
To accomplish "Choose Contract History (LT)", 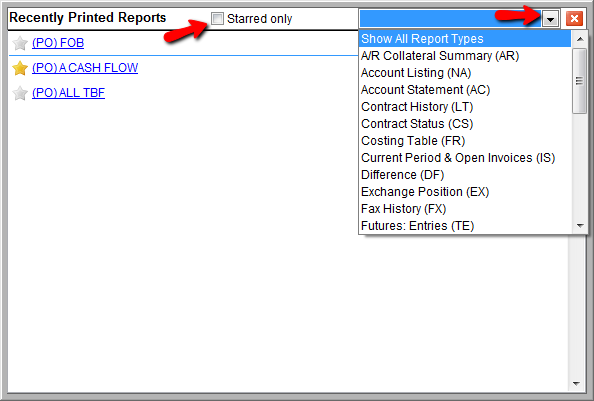I will click(x=465, y=107).
